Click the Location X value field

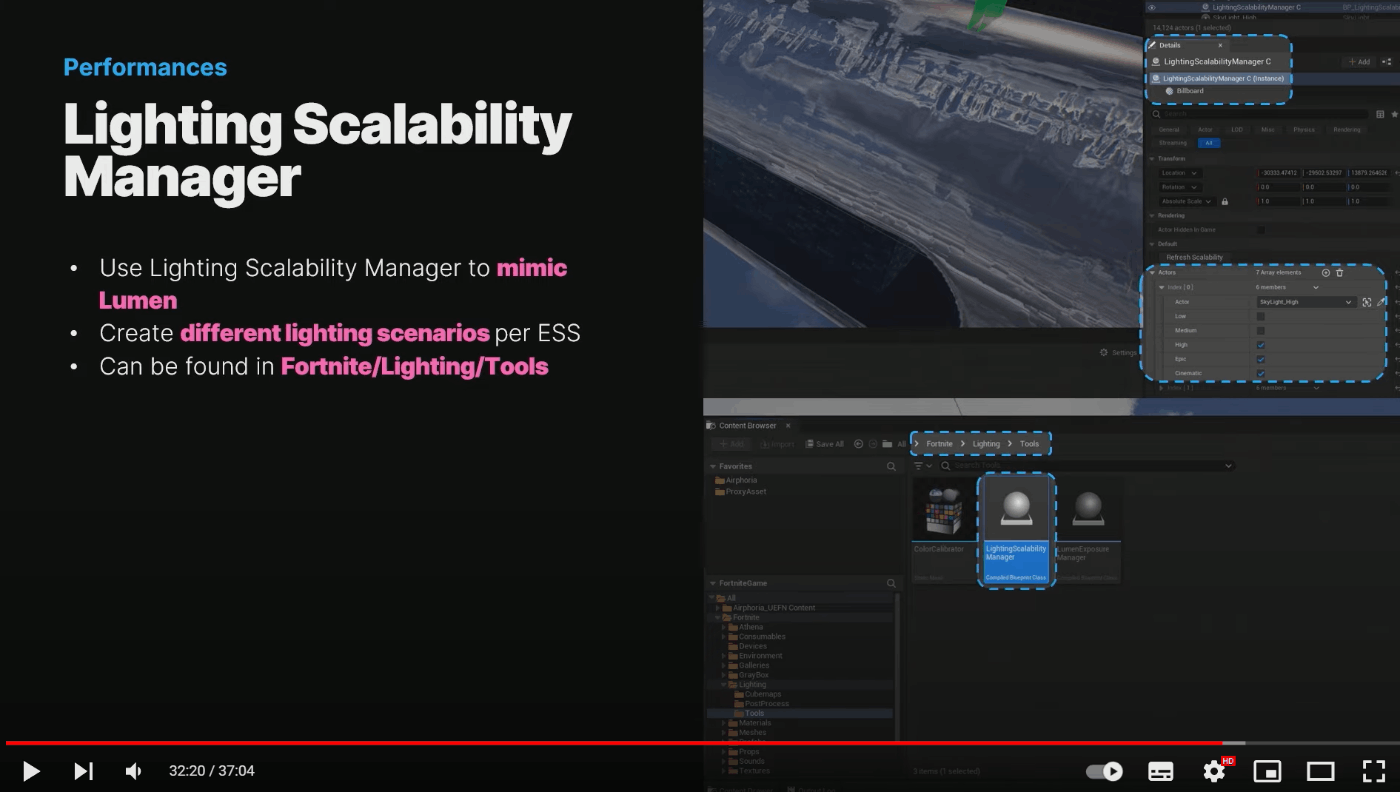click(1279, 173)
